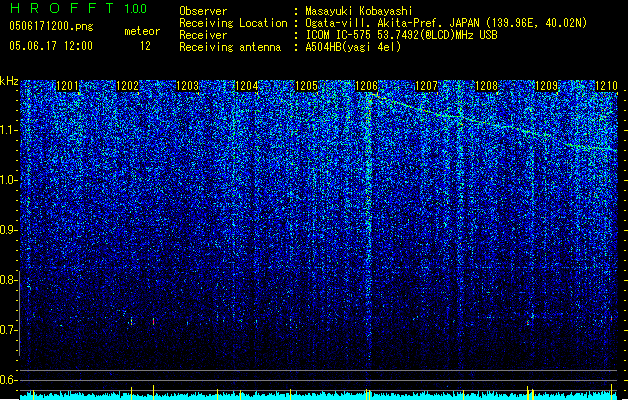Select the Ogata-vill. Akita-Pref. JAPAN location text
The width and height of the screenshot is (629, 400).
point(446,23)
